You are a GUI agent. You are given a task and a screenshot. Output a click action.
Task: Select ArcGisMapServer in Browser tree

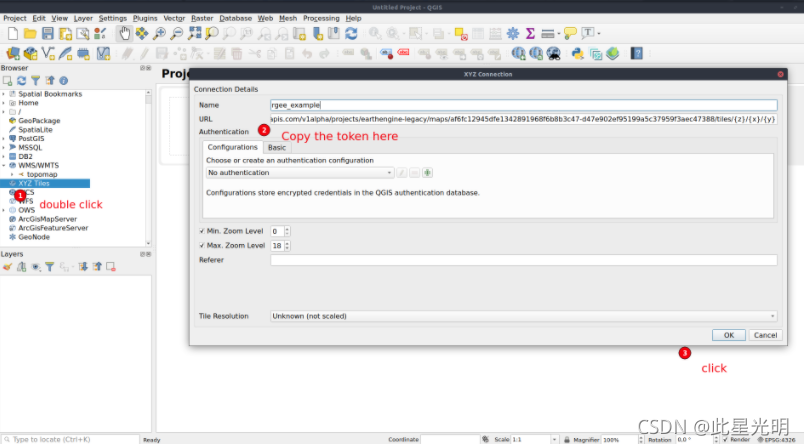tap(47, 219)
